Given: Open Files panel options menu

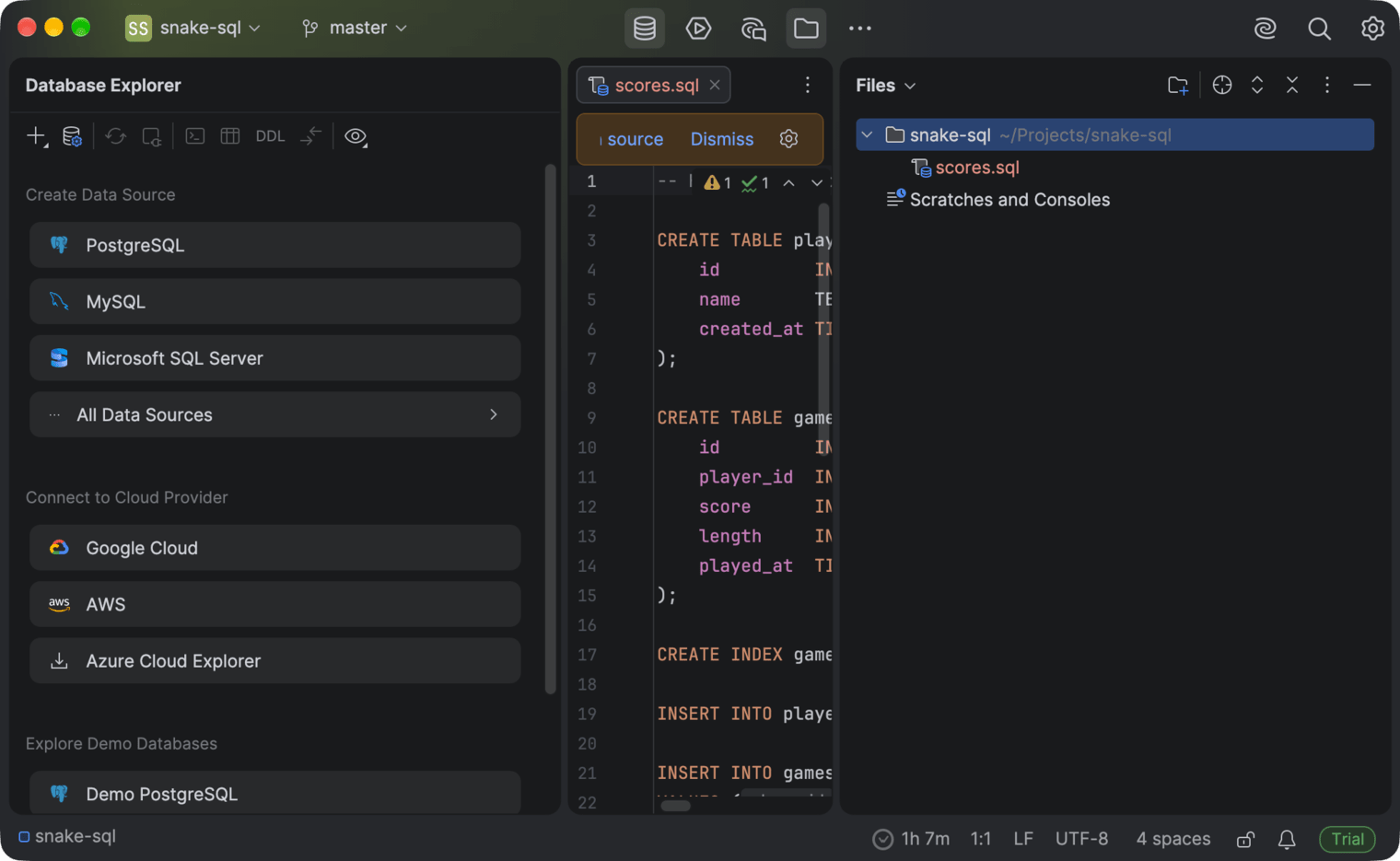Looking at the screenshot, I should (x=1327, y=86).
